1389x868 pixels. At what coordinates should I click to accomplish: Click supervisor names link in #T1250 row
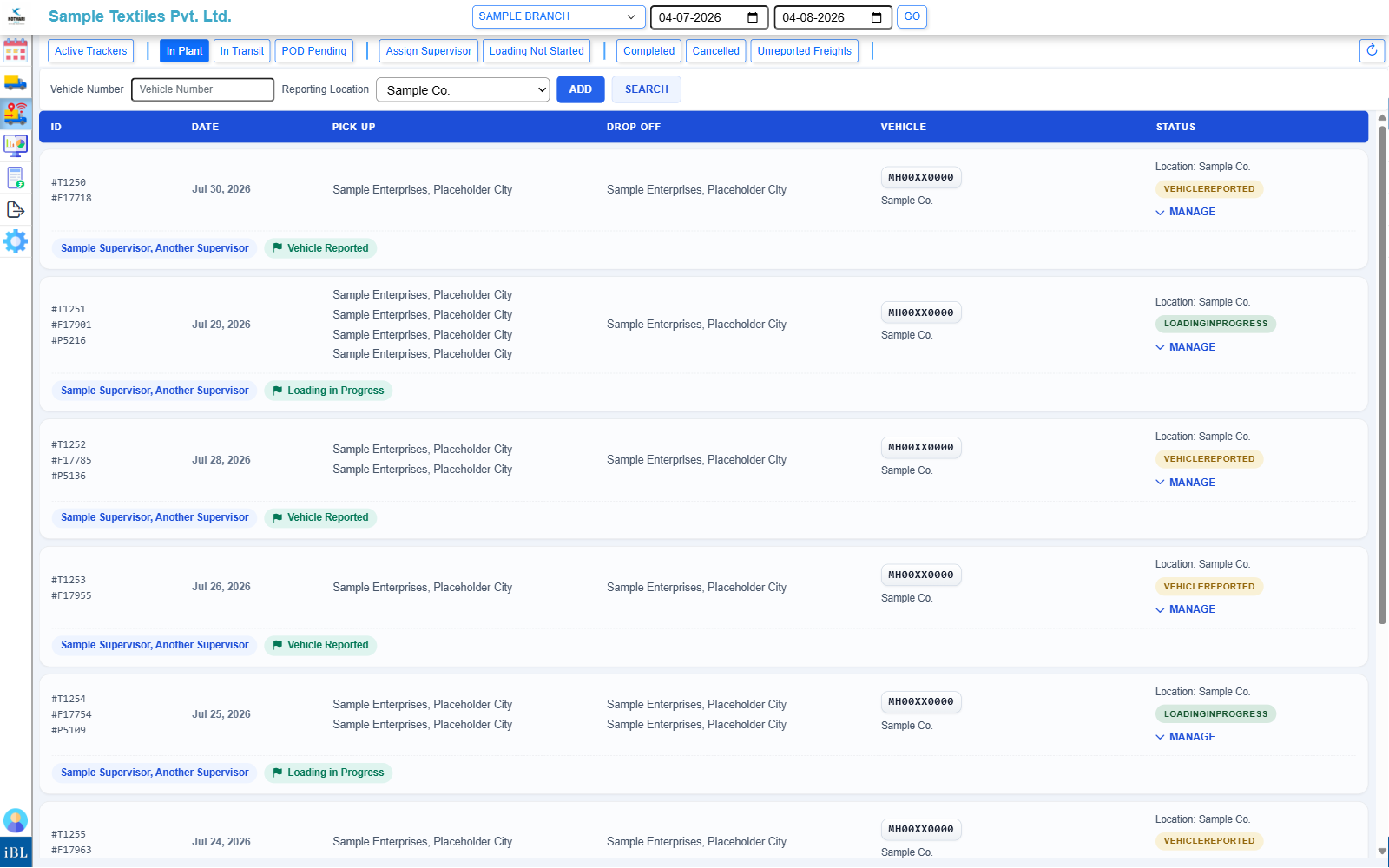(x=155, y=248)
